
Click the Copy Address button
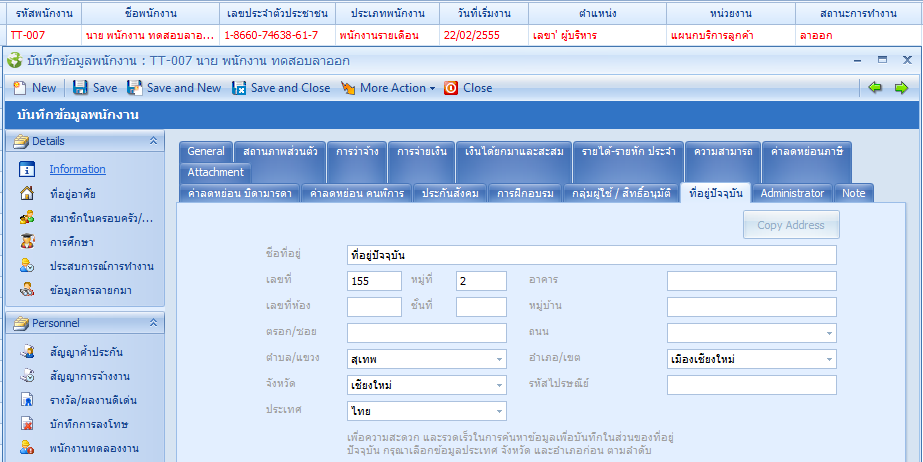(x=791, y=225)
